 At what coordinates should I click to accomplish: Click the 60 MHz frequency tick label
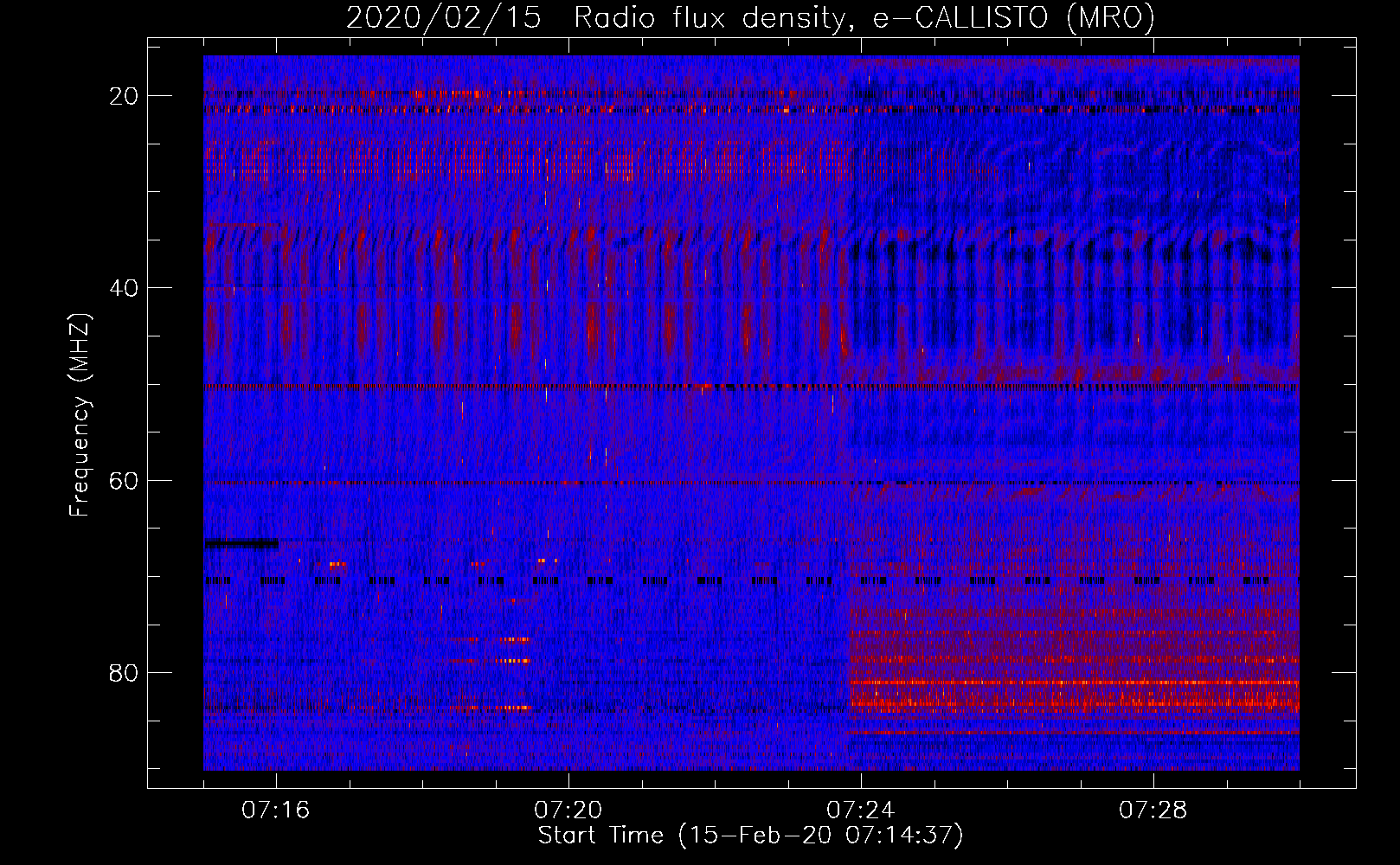(124, 480)
